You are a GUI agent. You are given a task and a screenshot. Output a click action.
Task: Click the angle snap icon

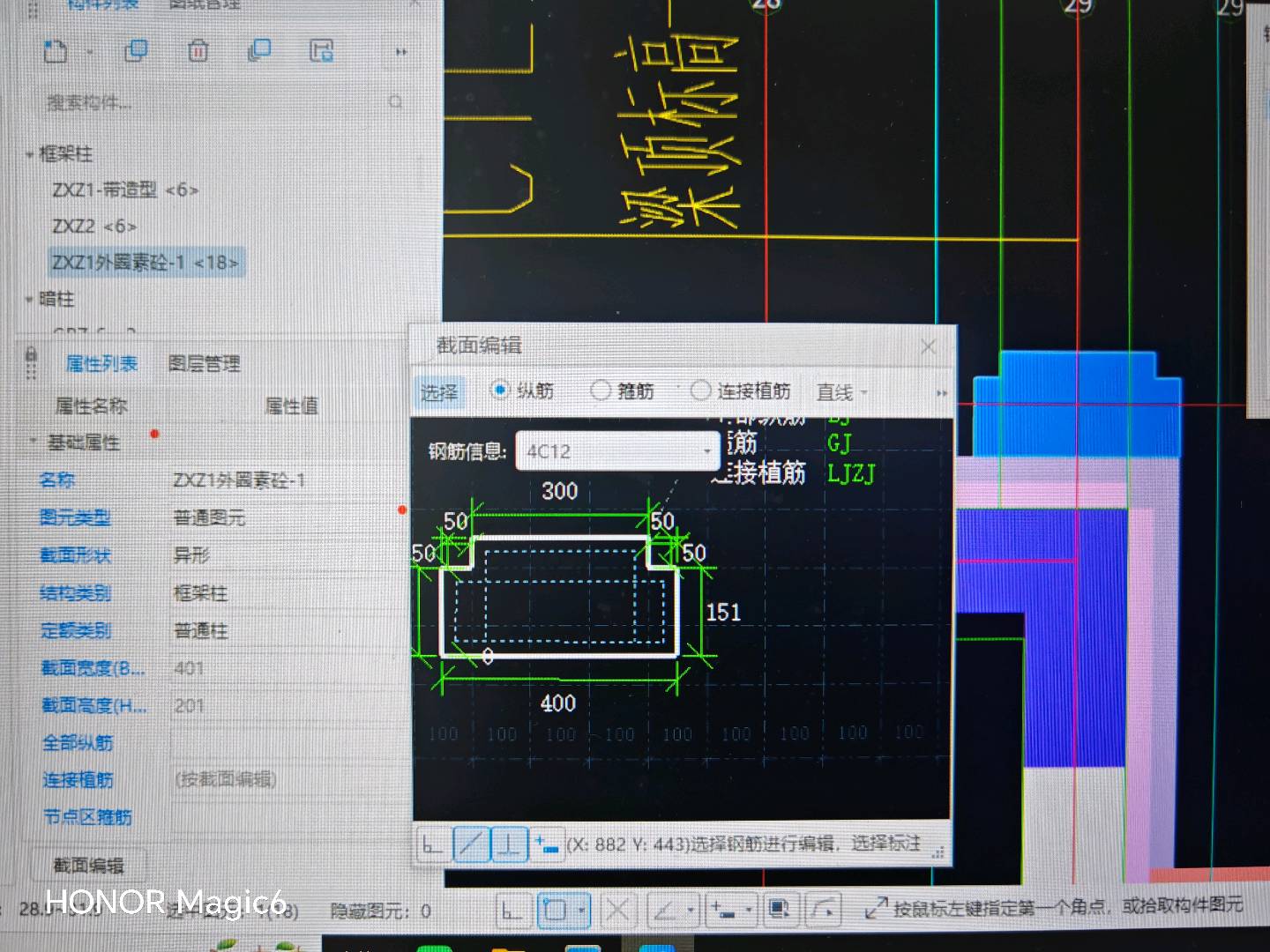tap(666, 910)
